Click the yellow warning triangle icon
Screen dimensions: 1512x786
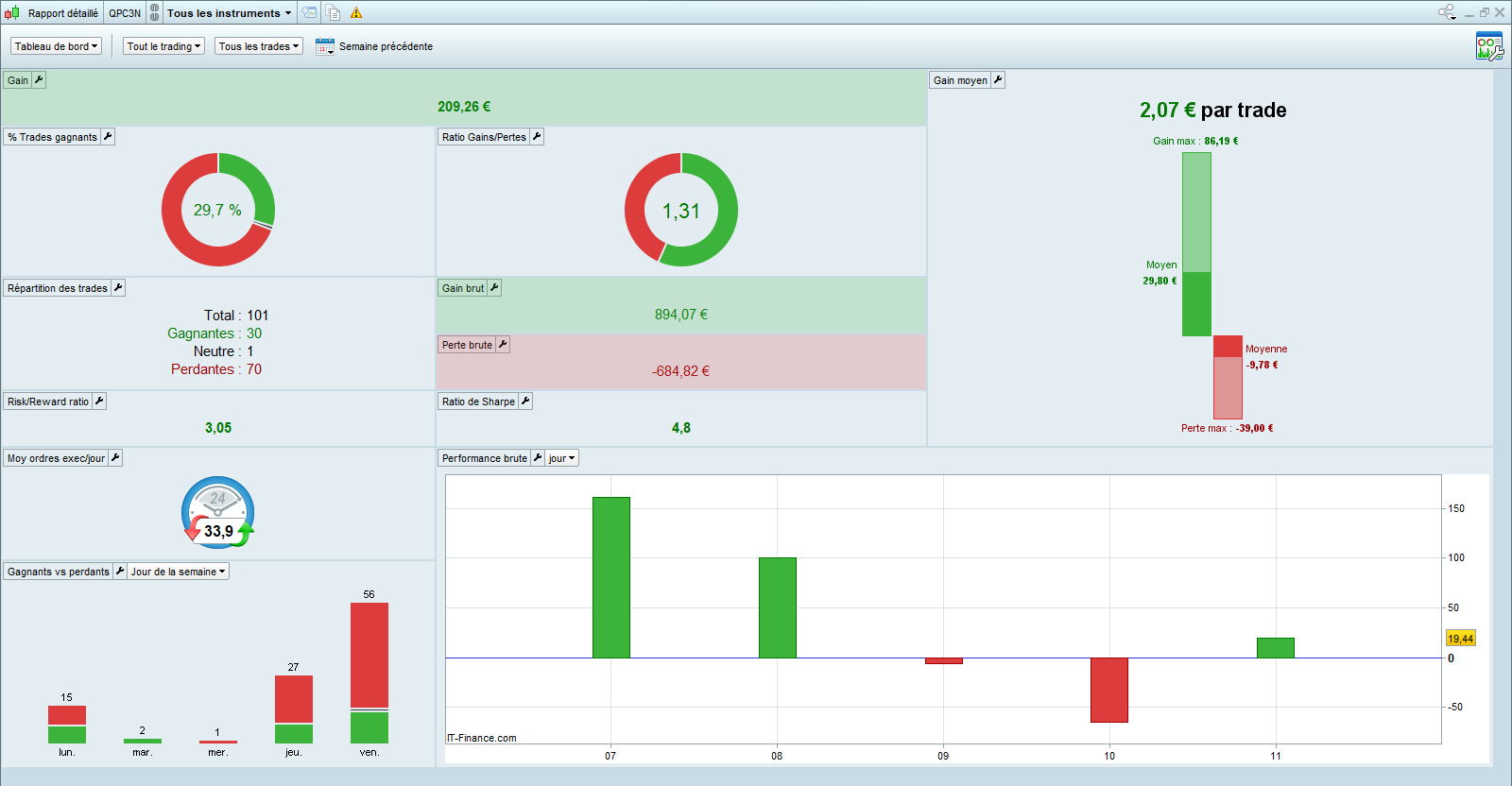[356, 13]
